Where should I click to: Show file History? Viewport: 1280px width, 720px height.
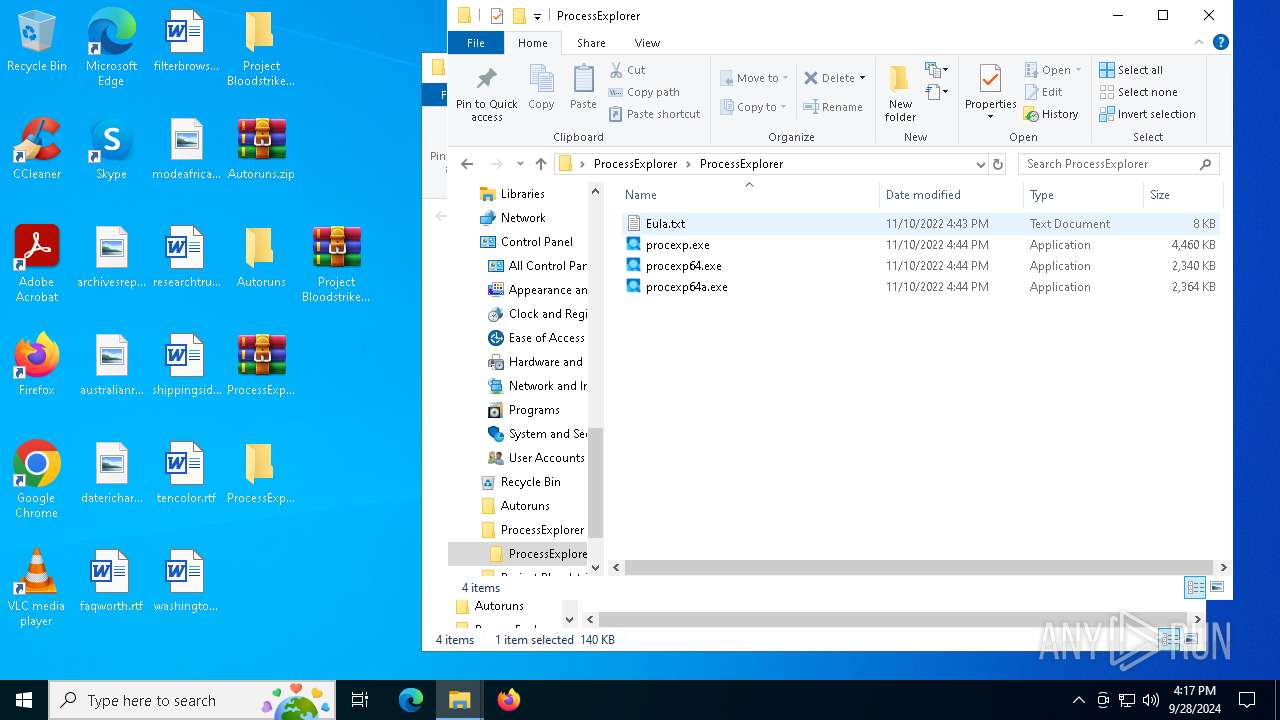coord(1051,114)
